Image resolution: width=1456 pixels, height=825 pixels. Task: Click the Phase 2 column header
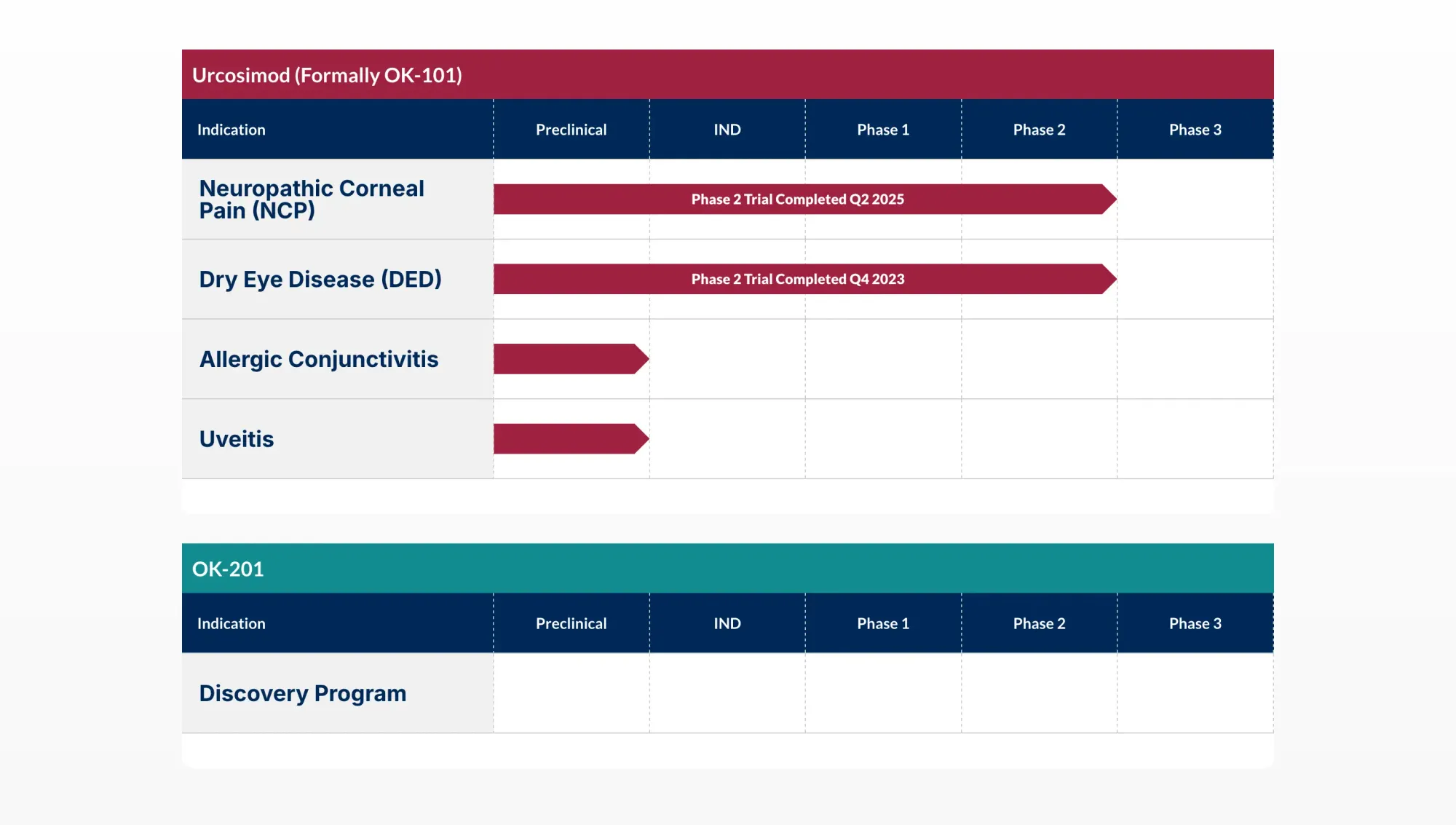click(1039, 129)
